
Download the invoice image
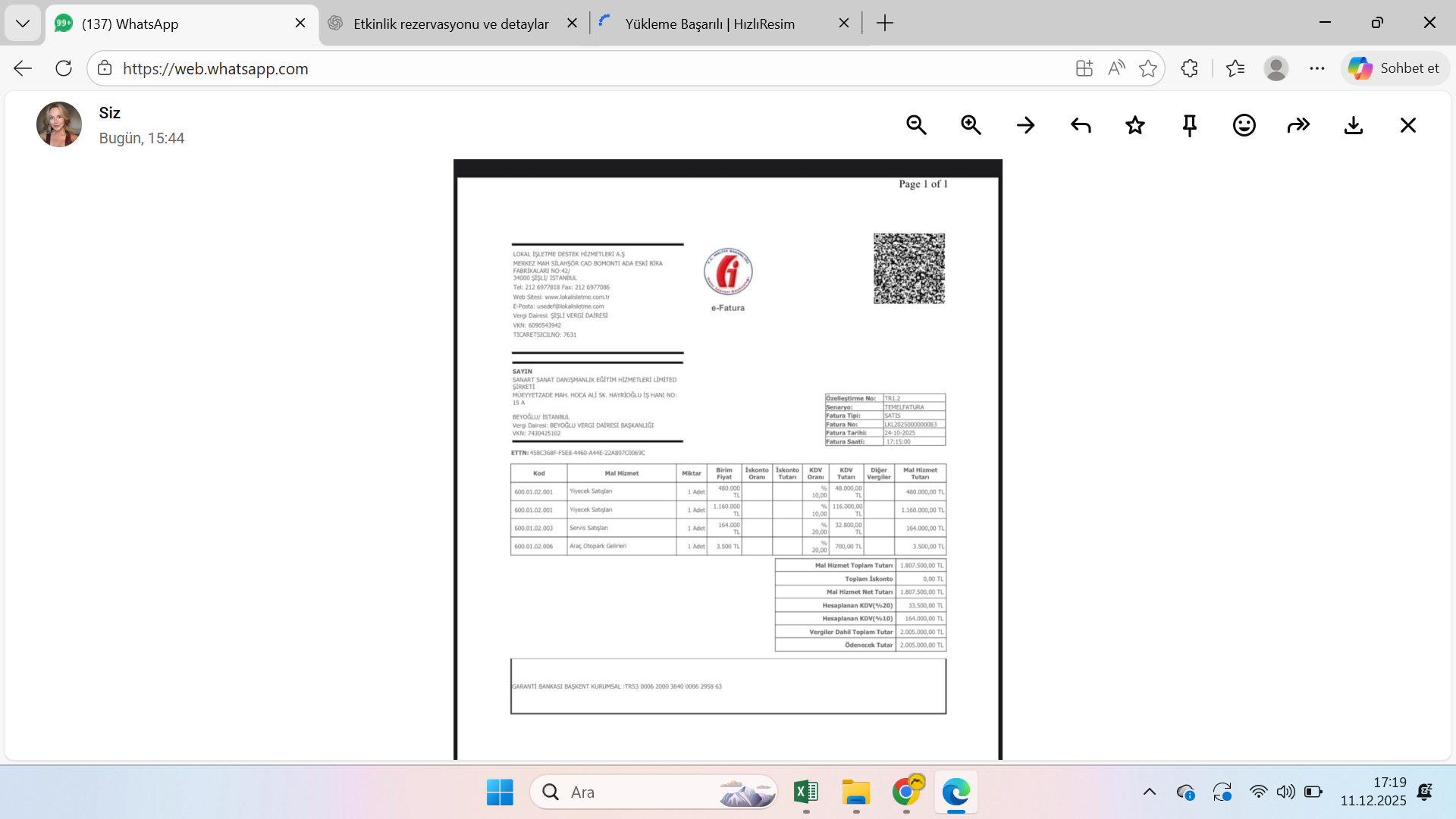click(1354, 125)
